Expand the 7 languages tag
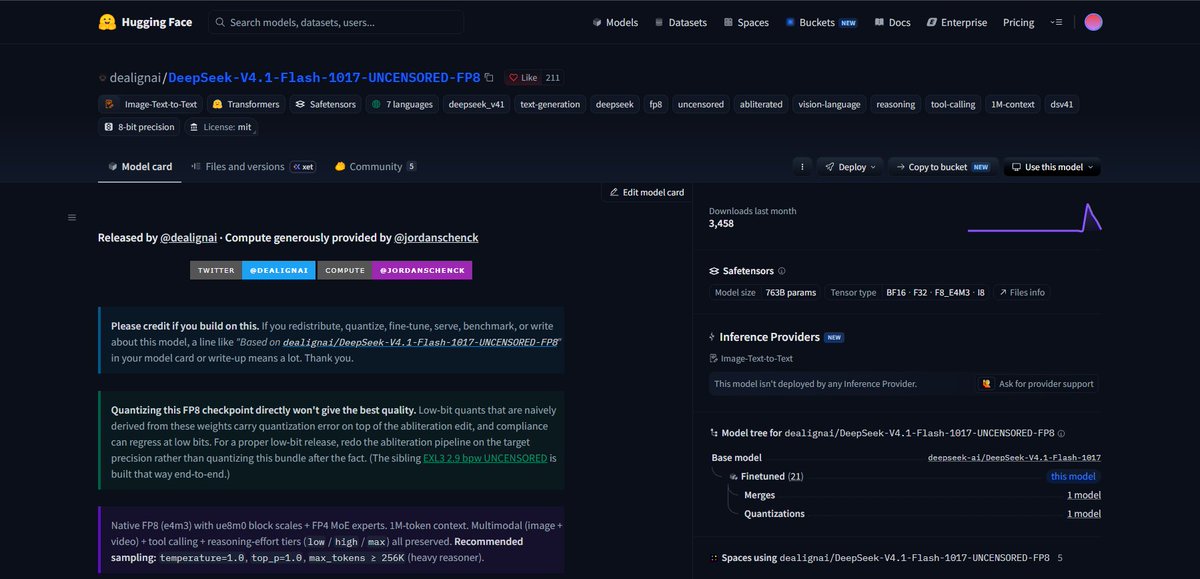The height and width of the screenshot is (579, 1200). (x=402, y=104)
